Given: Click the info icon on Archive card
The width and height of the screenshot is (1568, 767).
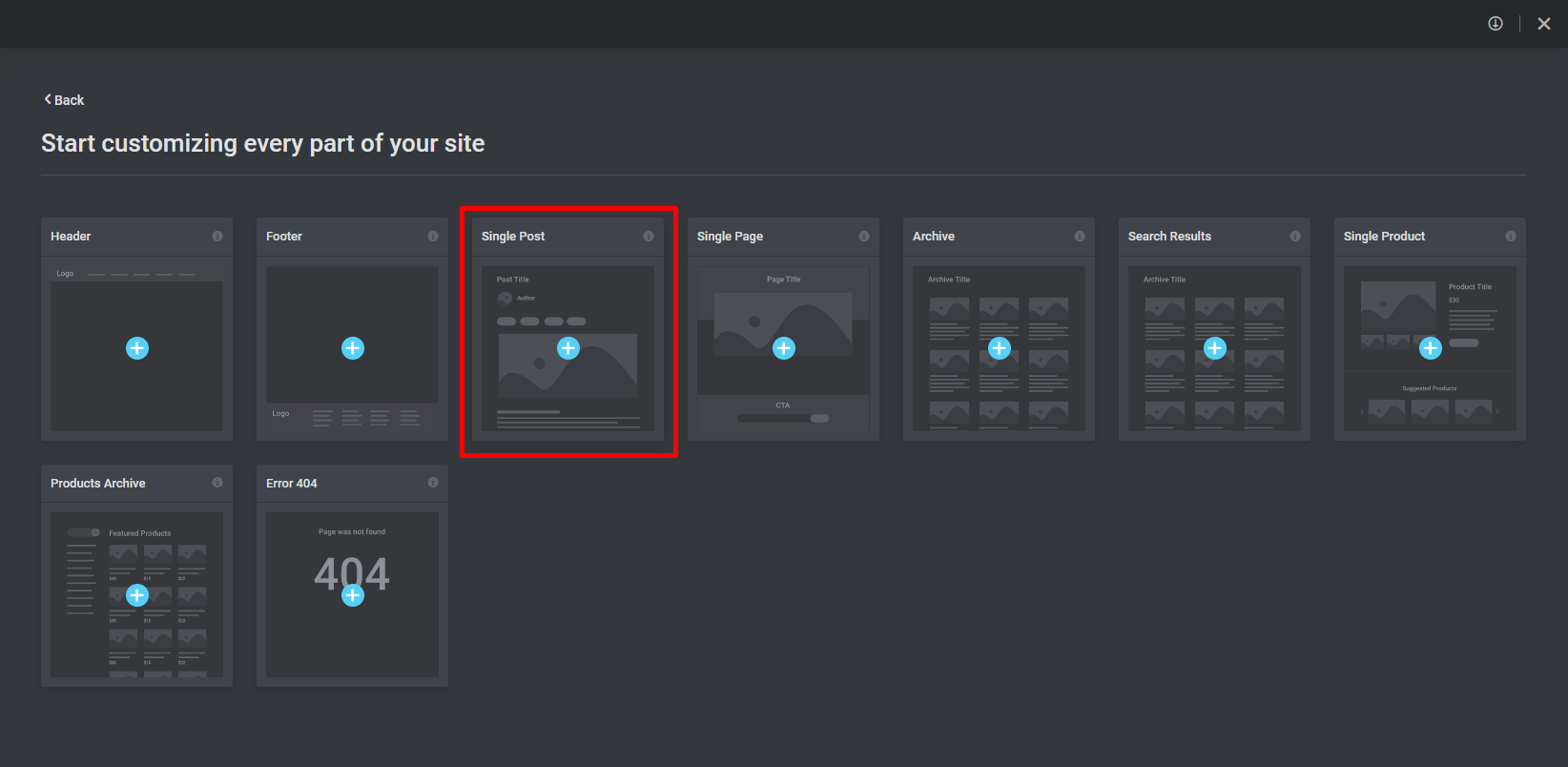Looking at the screenshot, I should click(x=1080, y=237).
